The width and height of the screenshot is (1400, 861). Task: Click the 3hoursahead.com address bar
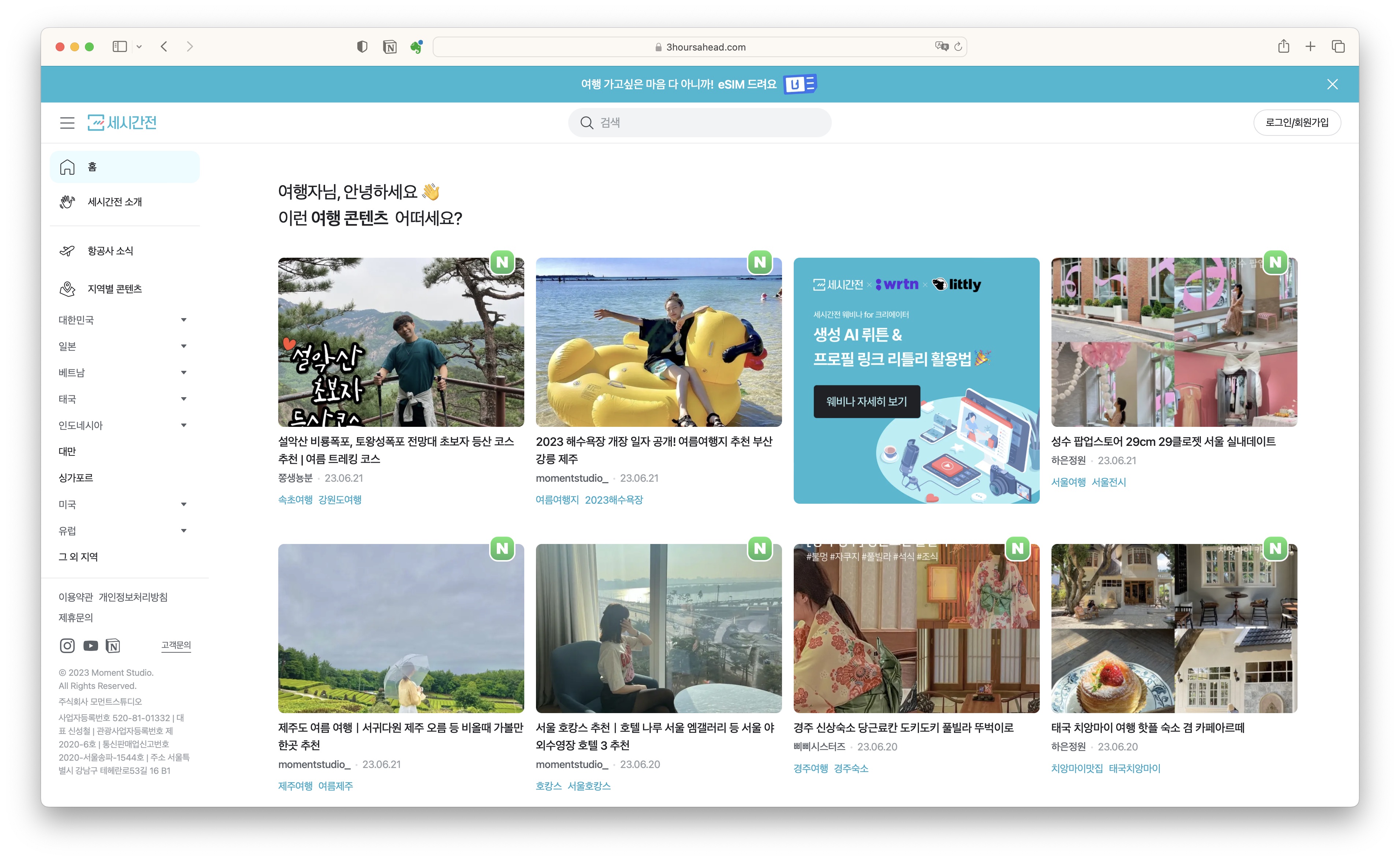(x=699, y=47)
